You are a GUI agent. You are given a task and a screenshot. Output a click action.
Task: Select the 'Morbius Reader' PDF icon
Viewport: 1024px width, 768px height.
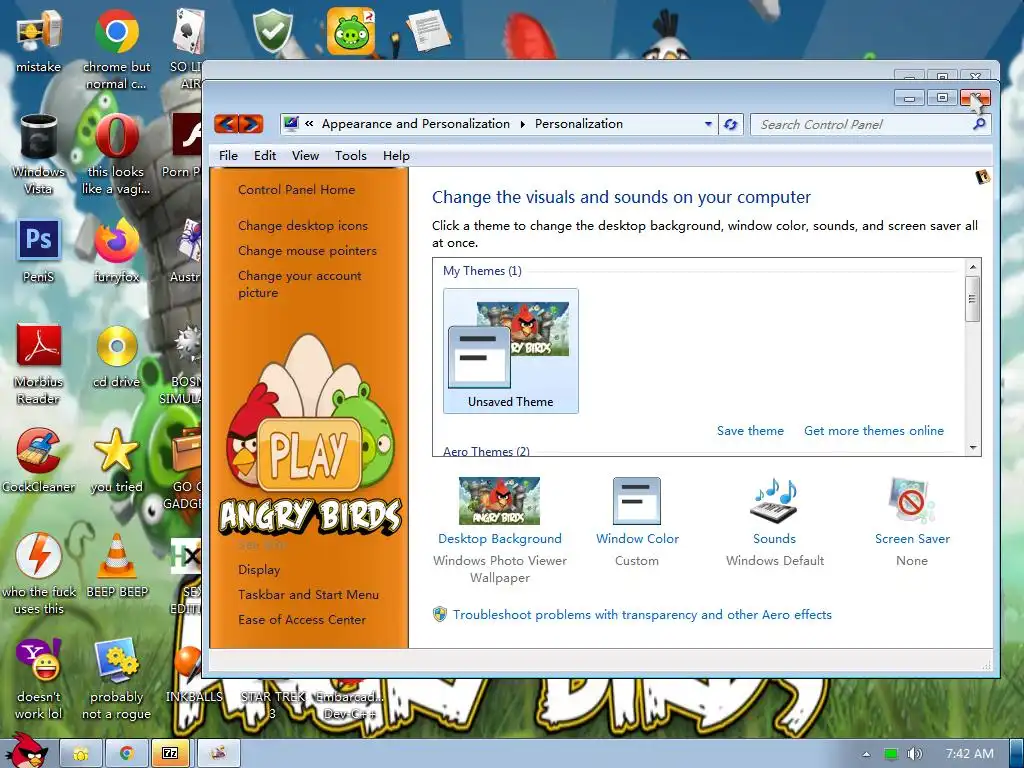(39, 364)
